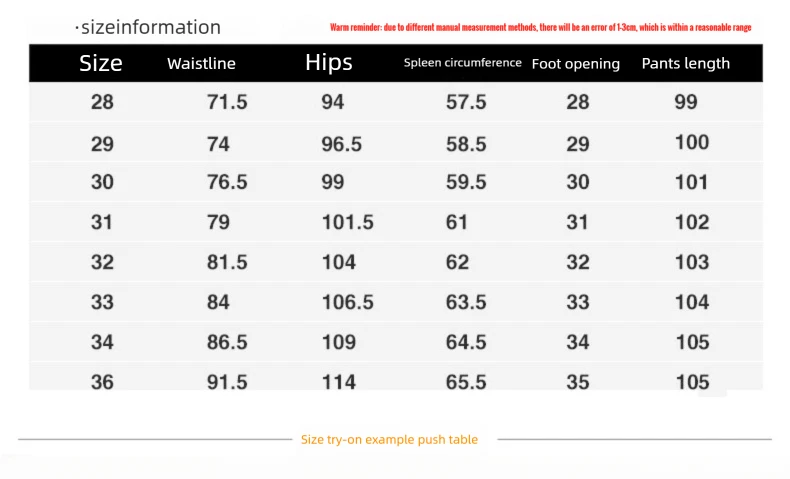
Task: Click the Hips column header
Action: [x=328, y=63]
